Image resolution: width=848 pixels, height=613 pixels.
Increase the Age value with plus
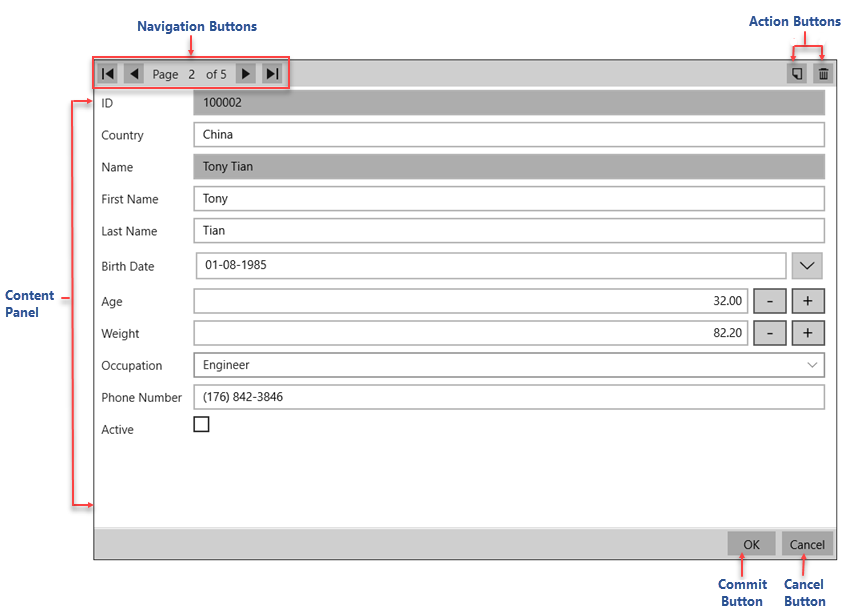(808, 301)
